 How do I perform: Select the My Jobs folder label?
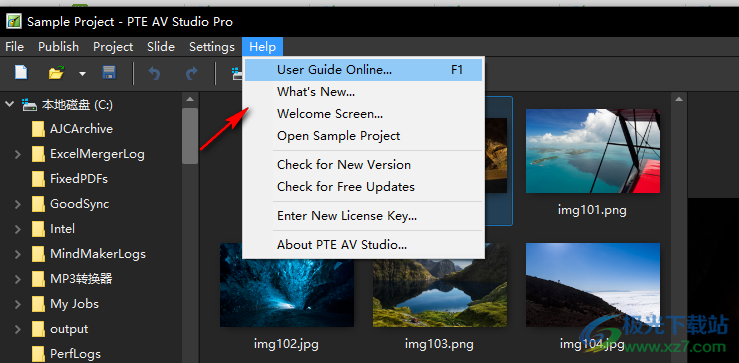click(74, 304)
